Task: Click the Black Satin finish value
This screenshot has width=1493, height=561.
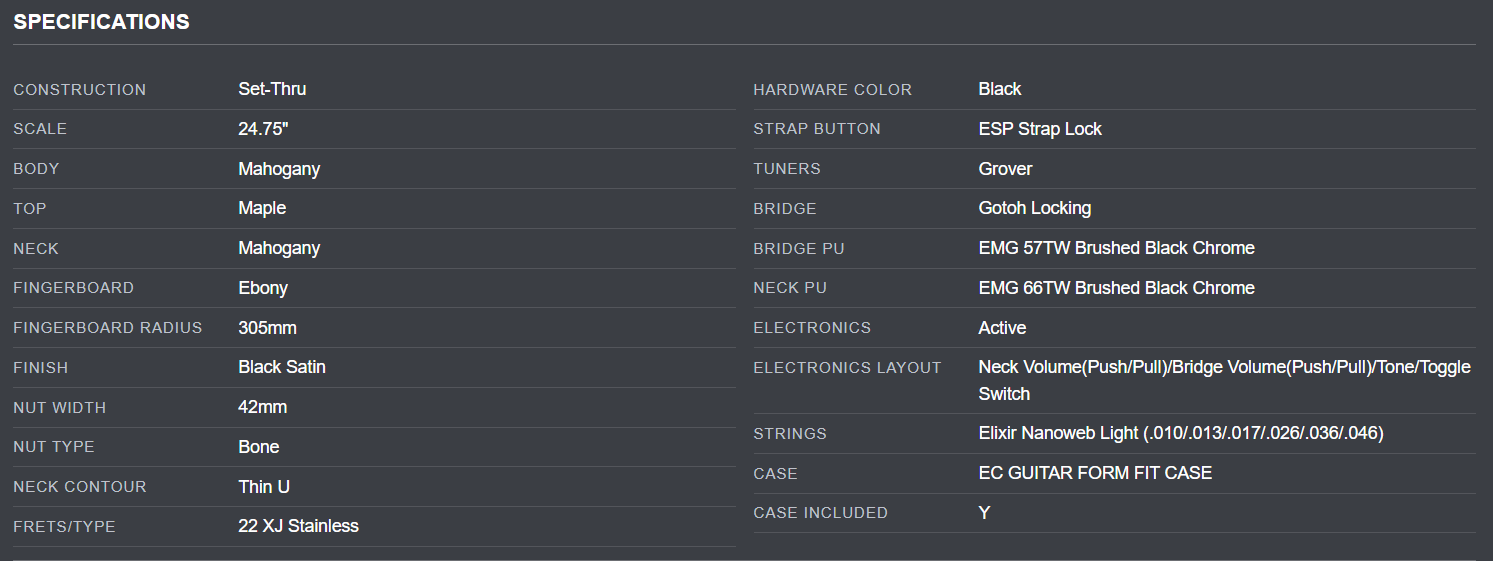Action: pyautogui.click(x=282, y=367)
